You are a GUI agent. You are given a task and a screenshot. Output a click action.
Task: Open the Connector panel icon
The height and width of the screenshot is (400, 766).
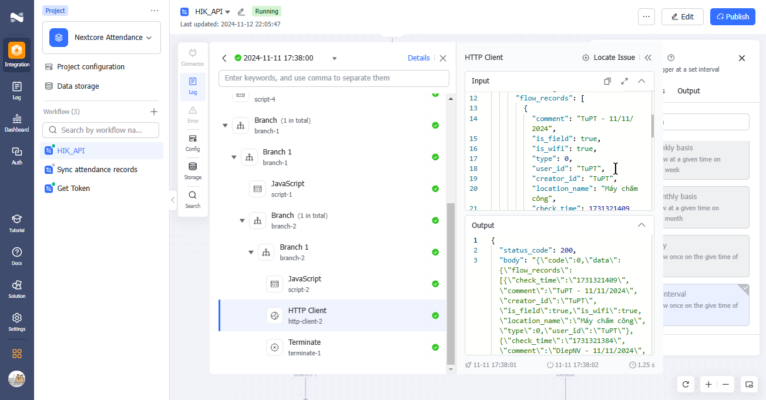pos(192,55)
